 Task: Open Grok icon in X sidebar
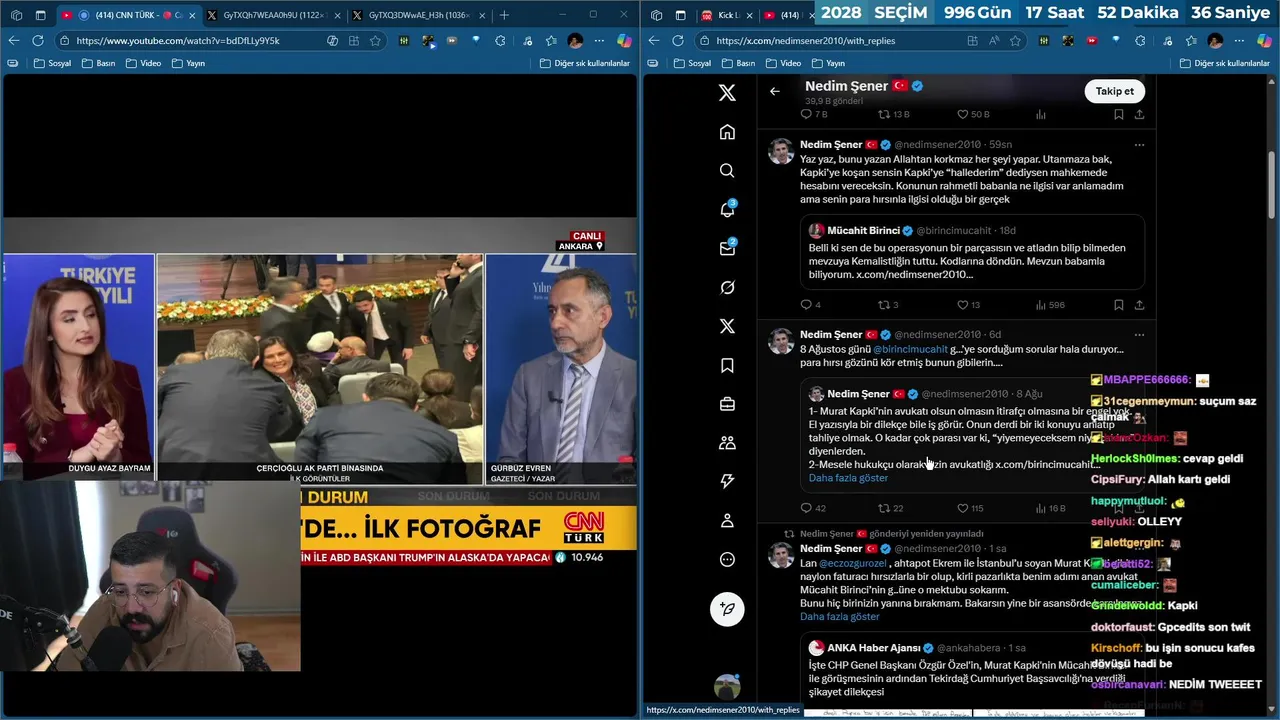[x=727, y=288]
